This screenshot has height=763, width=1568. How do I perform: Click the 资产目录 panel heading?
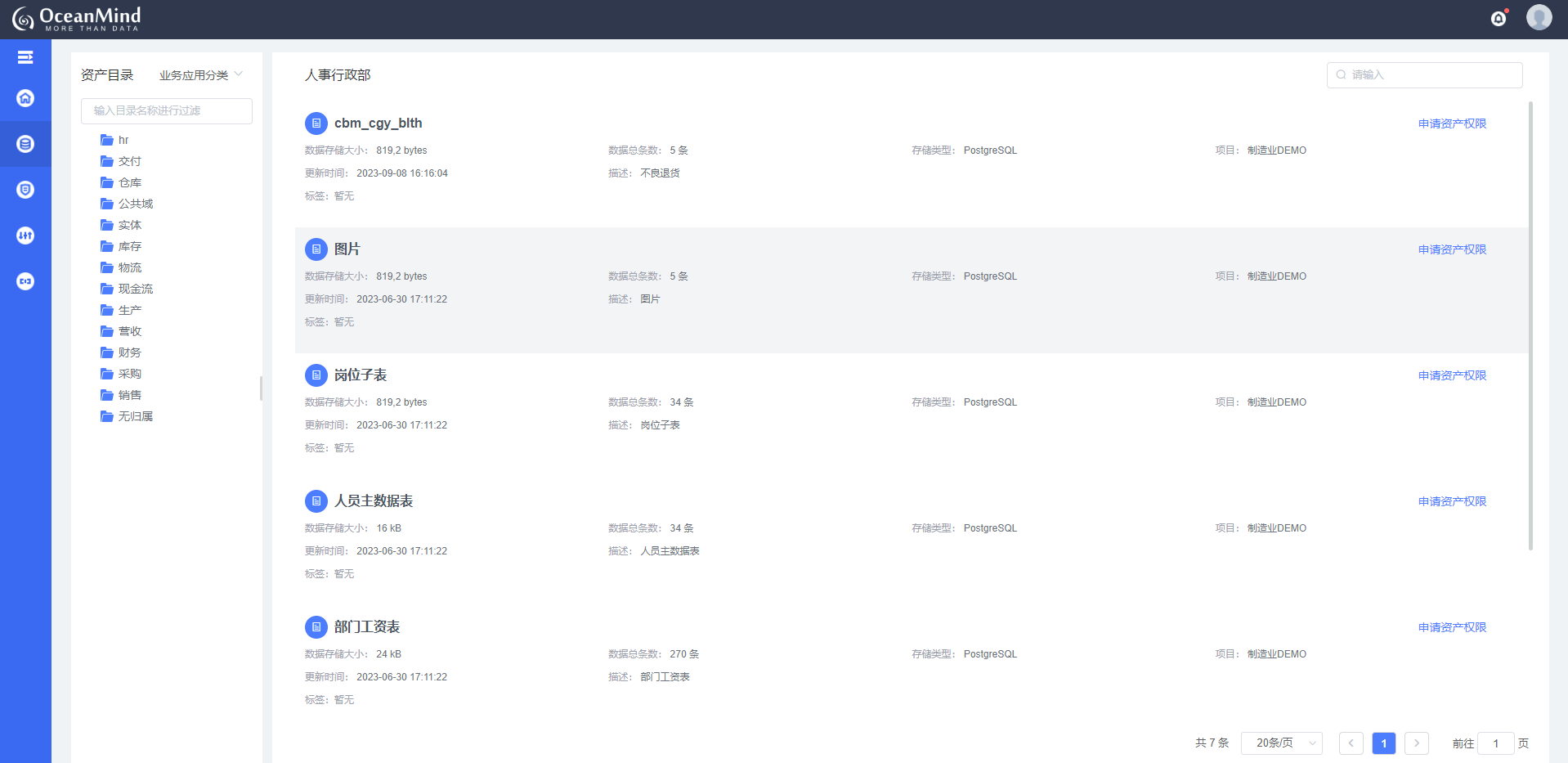pyautogui.click(x=107, y=75)
